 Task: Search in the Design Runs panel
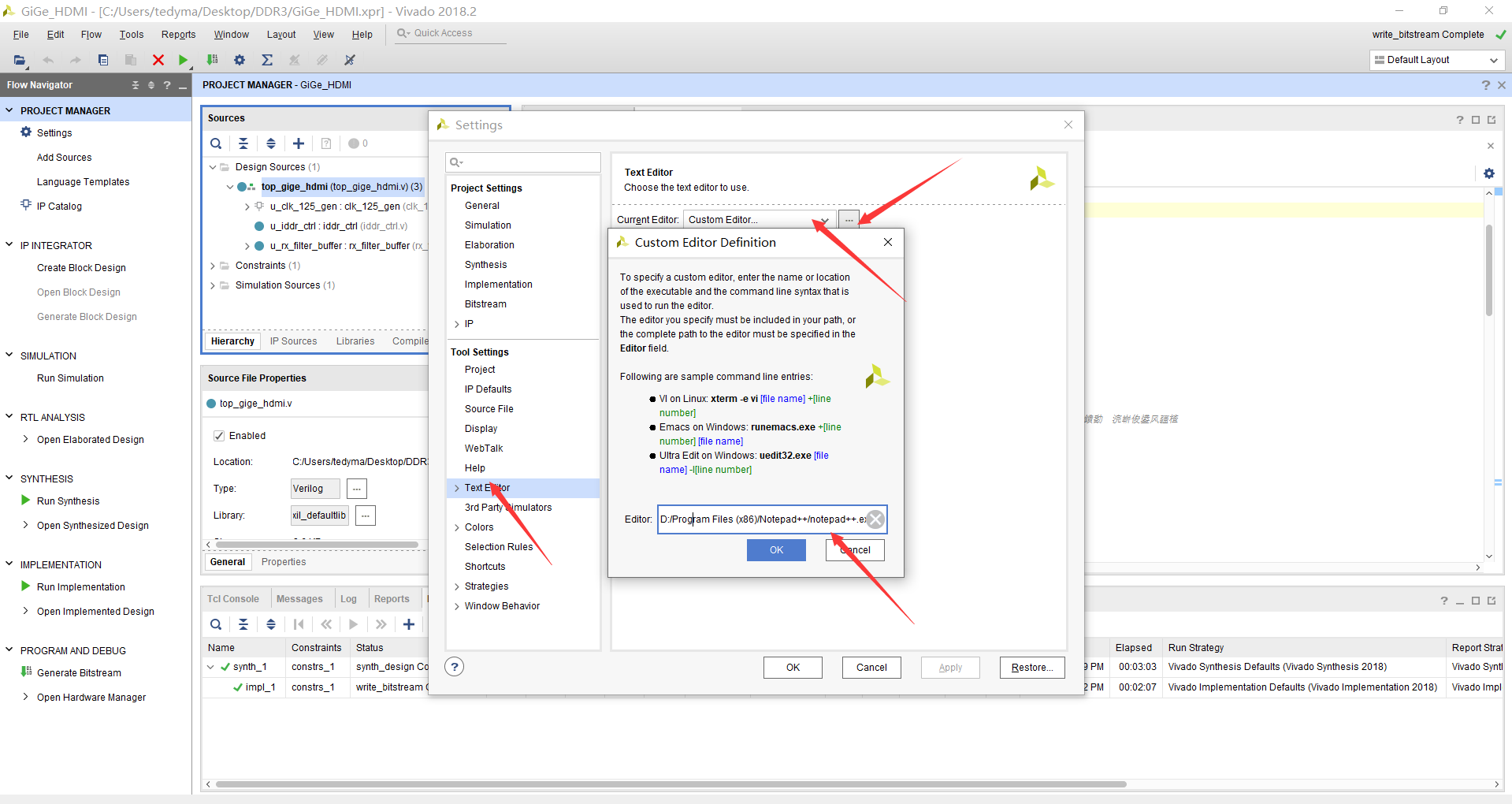[216, 624]
